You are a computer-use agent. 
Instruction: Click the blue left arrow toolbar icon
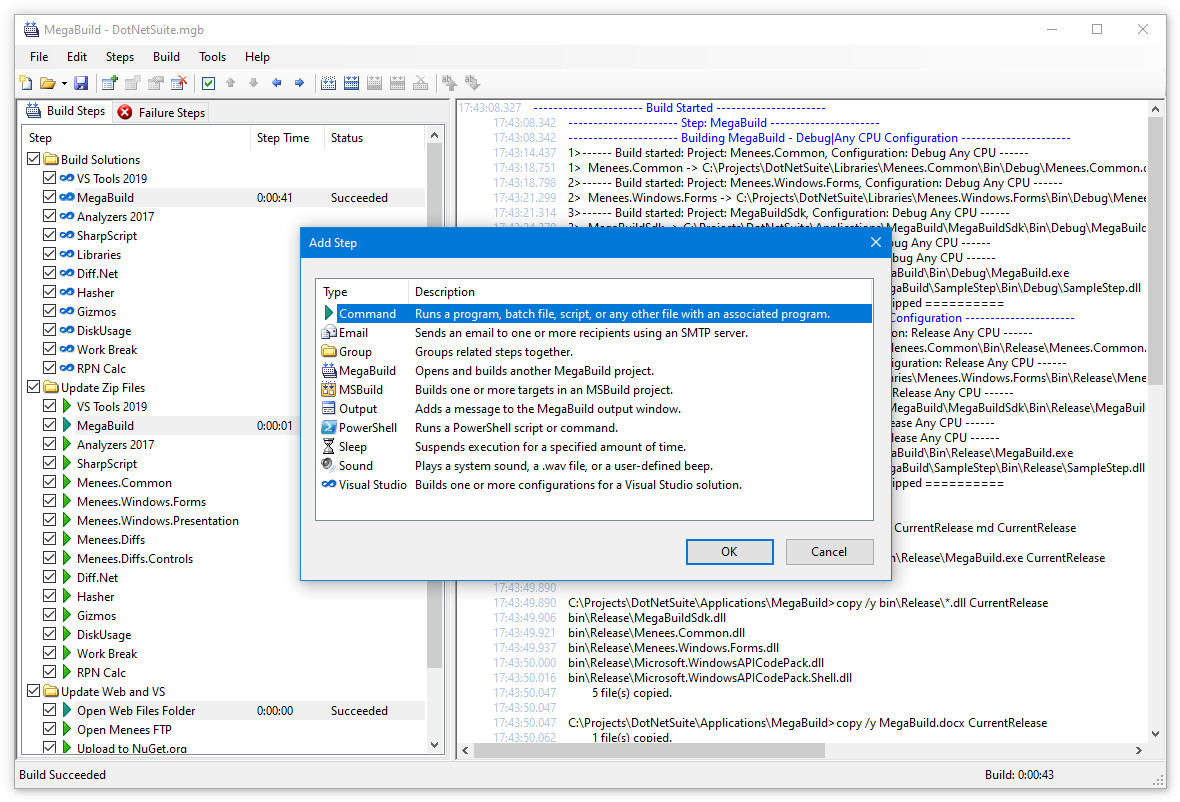coord(277,83)
